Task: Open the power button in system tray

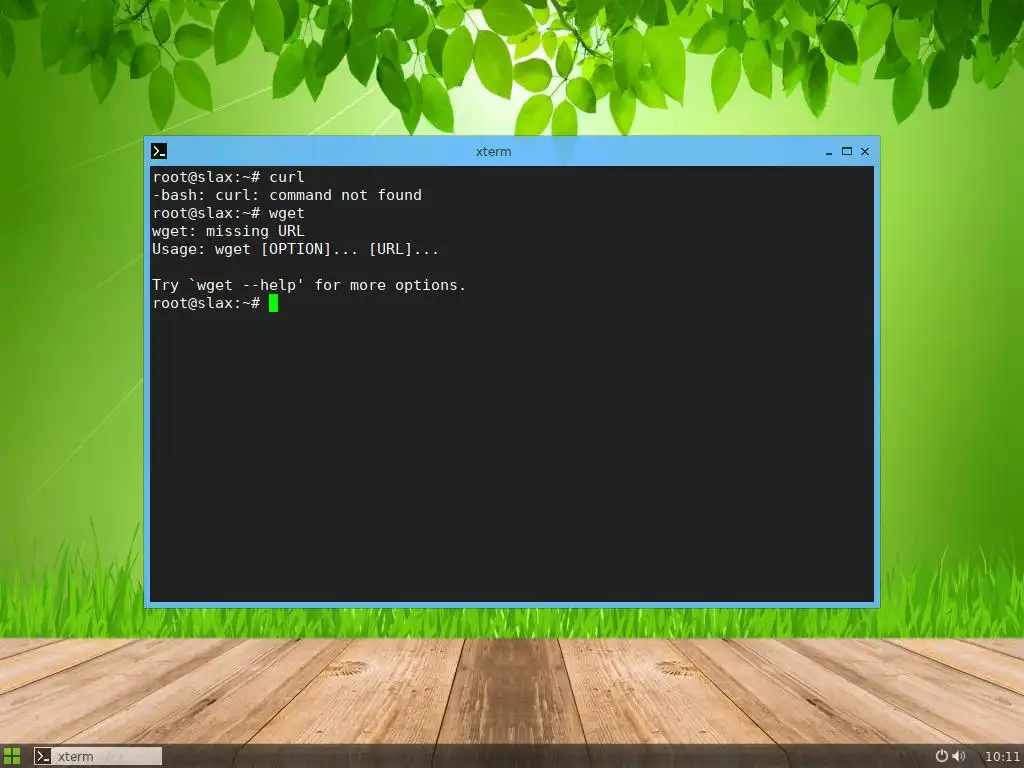Action: click(941, 756)
